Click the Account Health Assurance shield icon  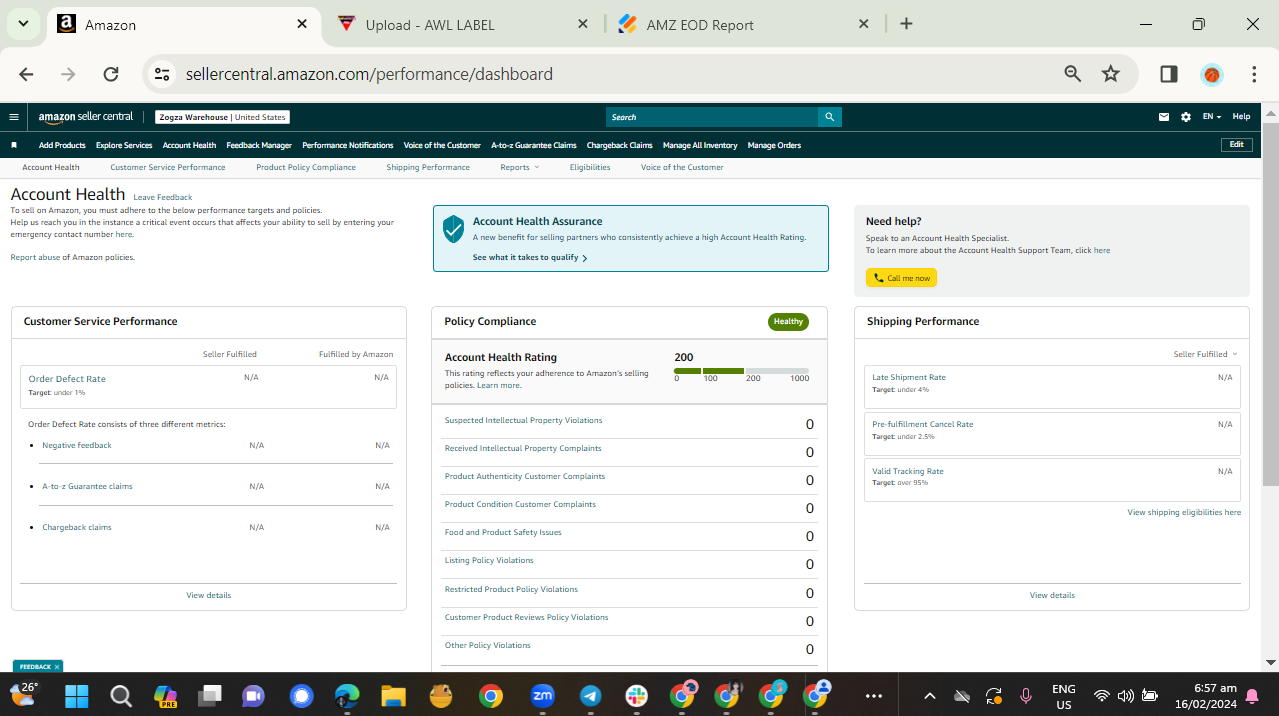[x=454, y=229]
